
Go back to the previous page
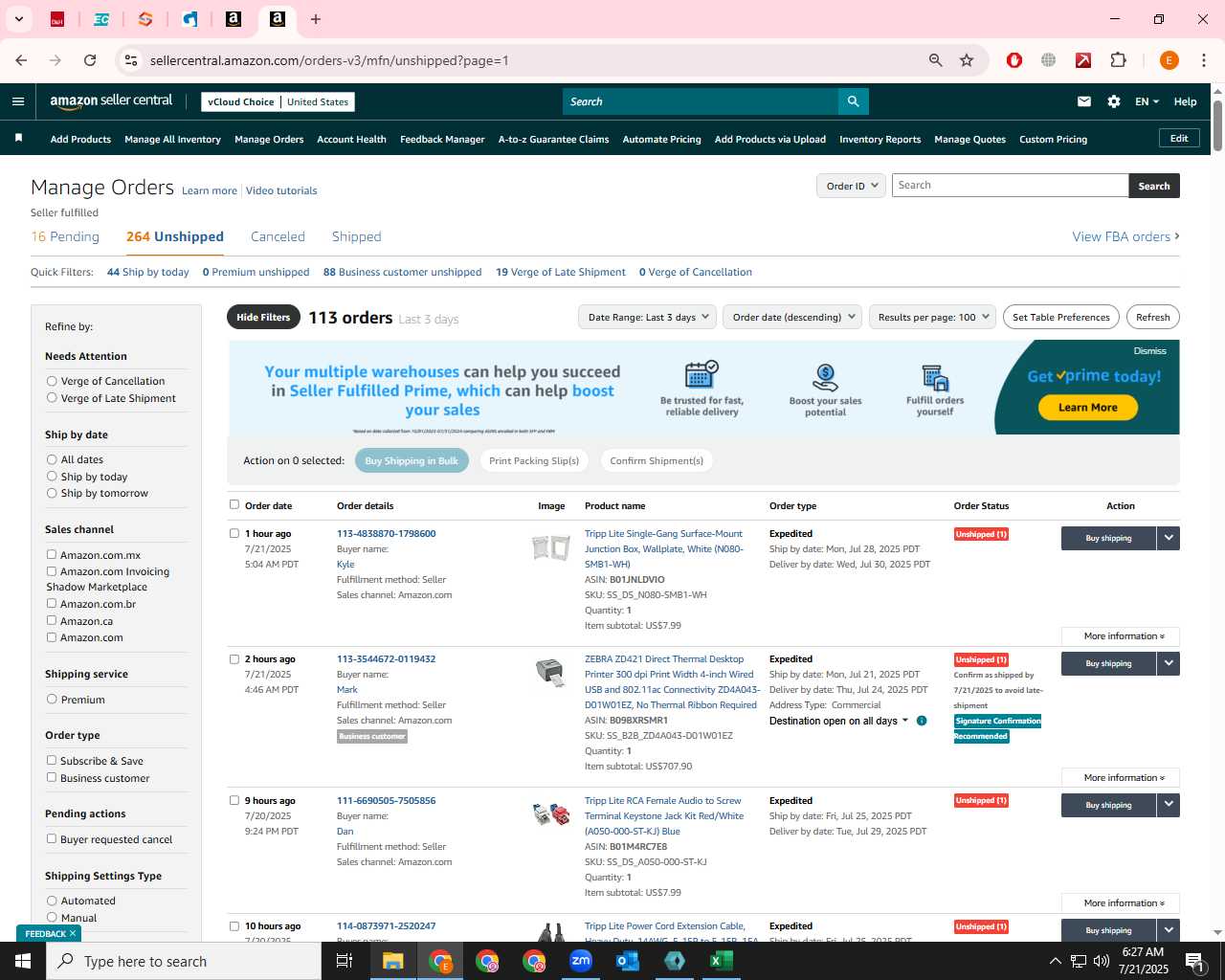pos(21,60)
